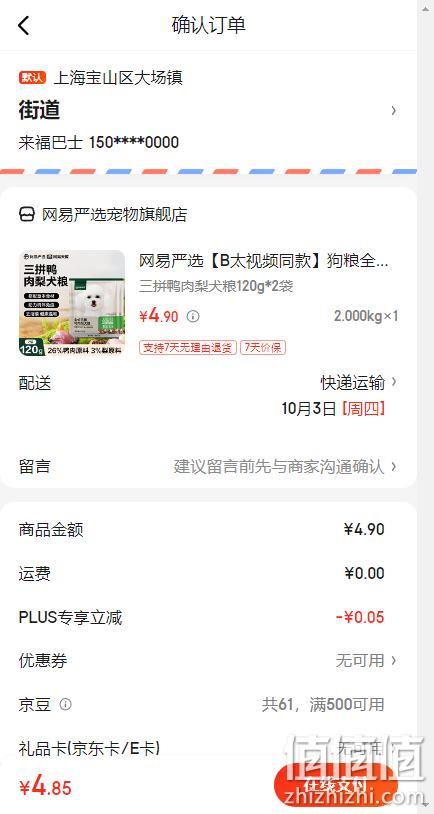This screenshot has width=434, height=814.
Task: Open the info icon next to 京豆
Action: (x=65, y=704)
